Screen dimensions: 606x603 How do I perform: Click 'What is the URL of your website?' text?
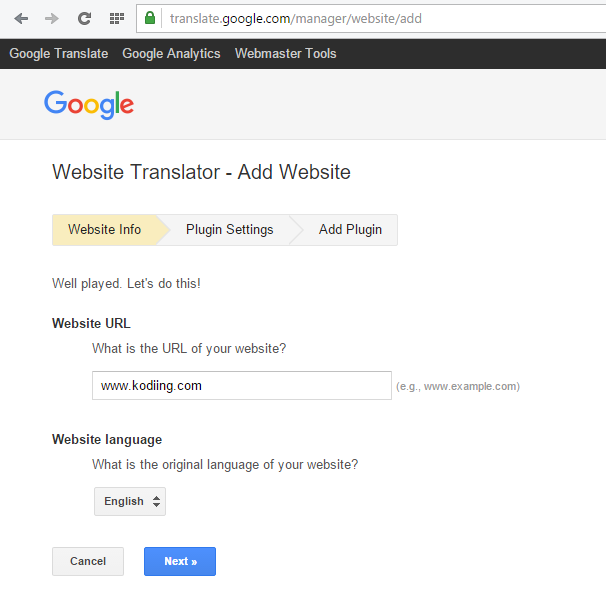189,349
